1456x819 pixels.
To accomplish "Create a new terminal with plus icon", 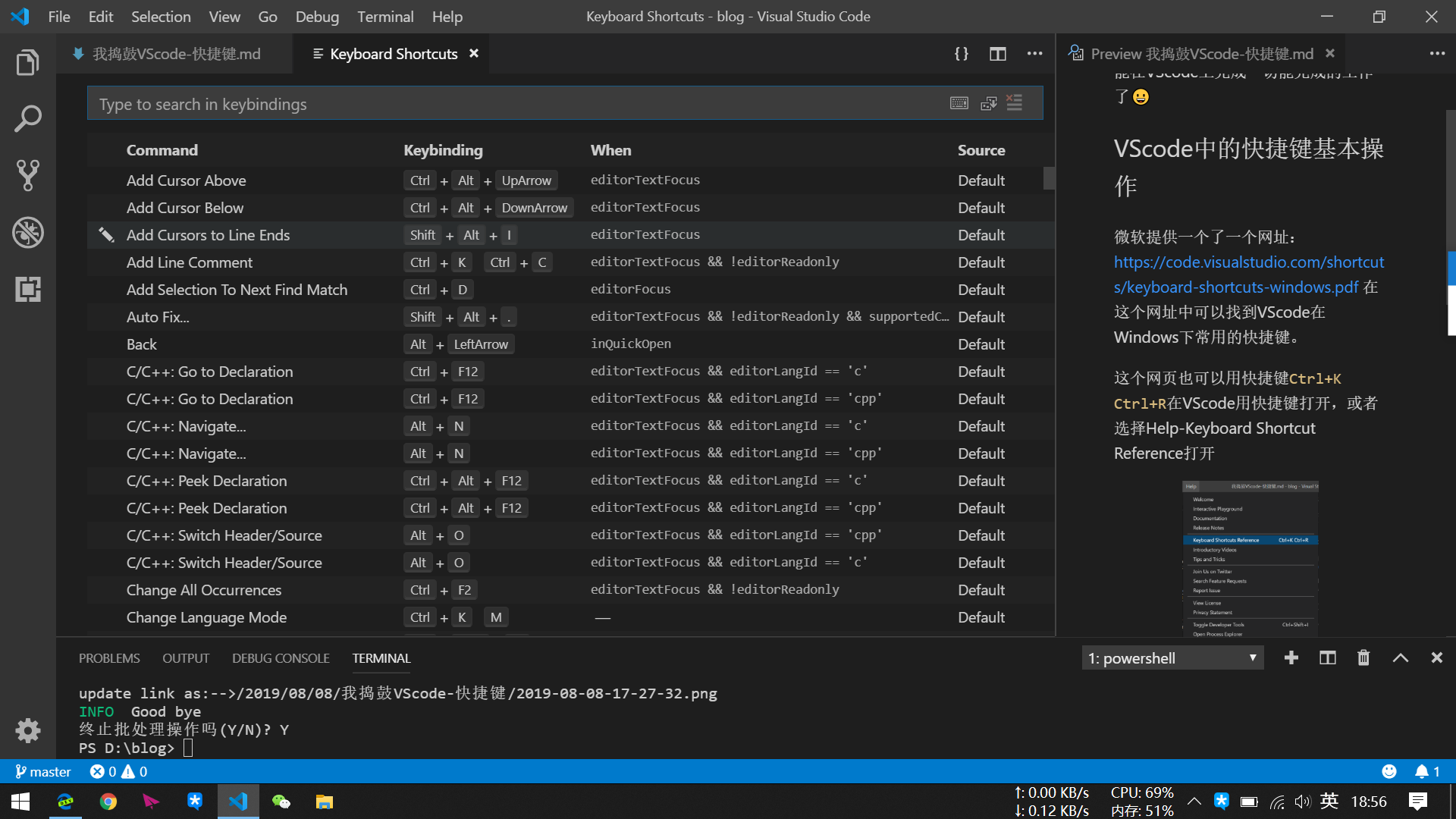I will [x=1291, y=658].
